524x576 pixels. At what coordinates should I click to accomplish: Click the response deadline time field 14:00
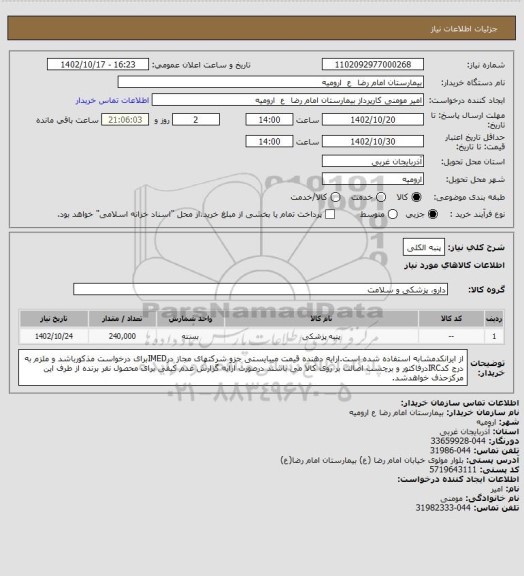269,120
